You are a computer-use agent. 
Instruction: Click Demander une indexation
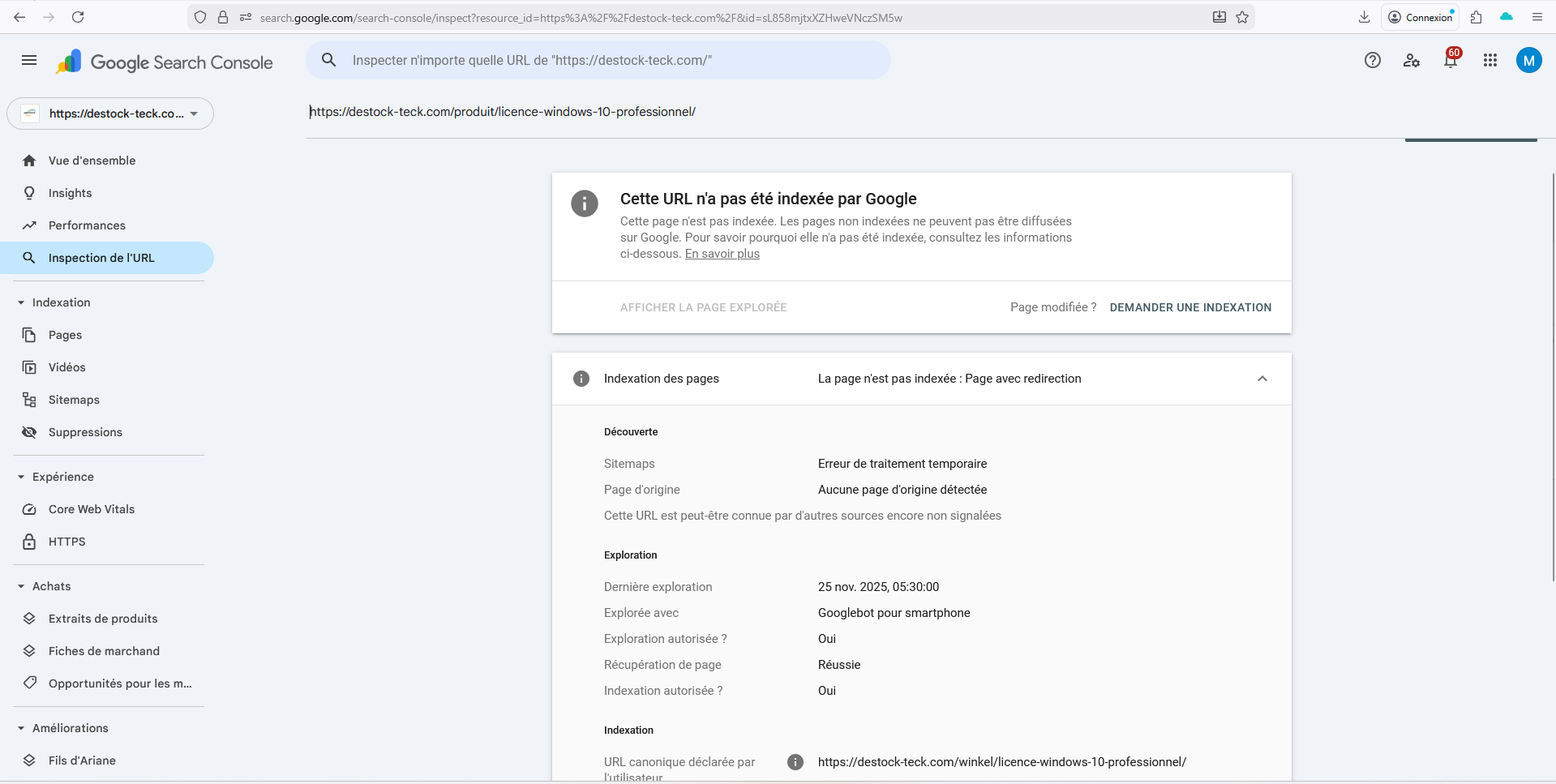[1190, 307]
